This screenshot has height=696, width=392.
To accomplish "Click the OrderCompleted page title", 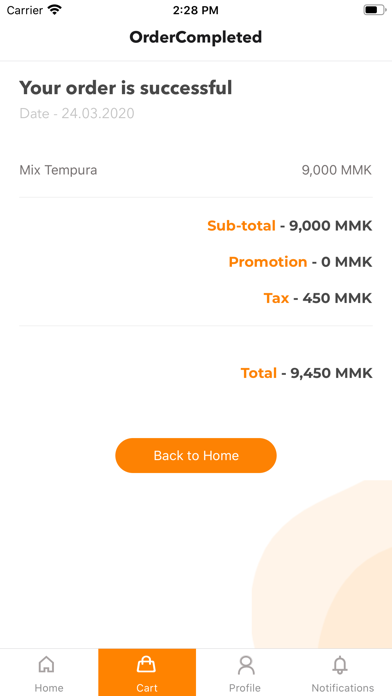I will pyautogui.click(x=196, y=37).
